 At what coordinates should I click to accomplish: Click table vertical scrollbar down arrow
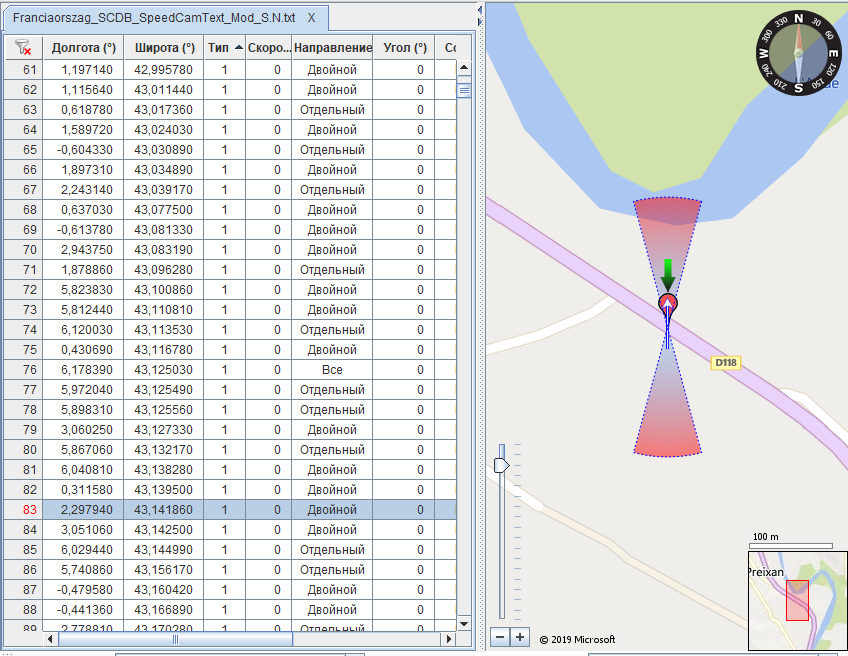tap(464, 624)
